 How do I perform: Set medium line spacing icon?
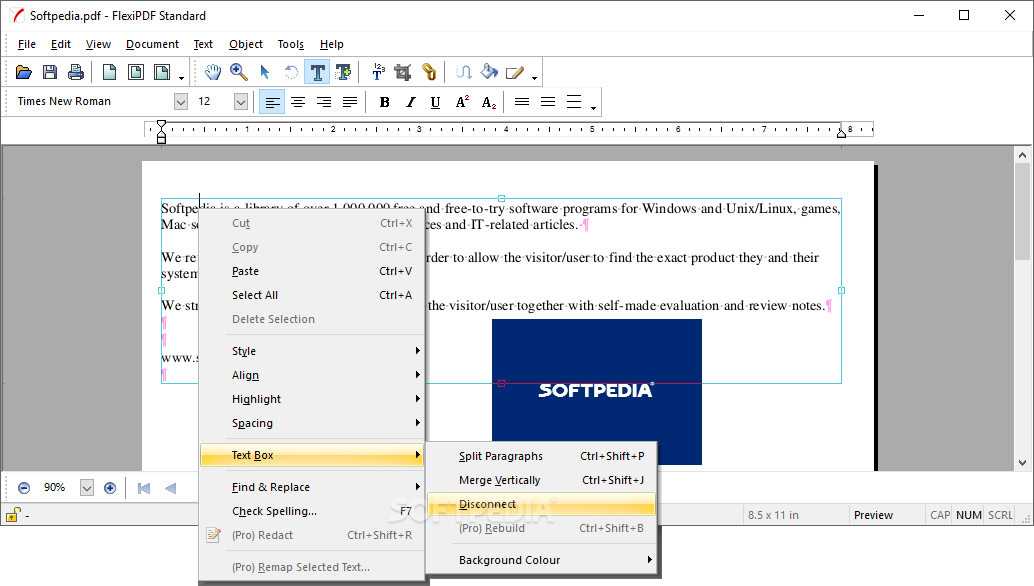click(x=547, y=102)
